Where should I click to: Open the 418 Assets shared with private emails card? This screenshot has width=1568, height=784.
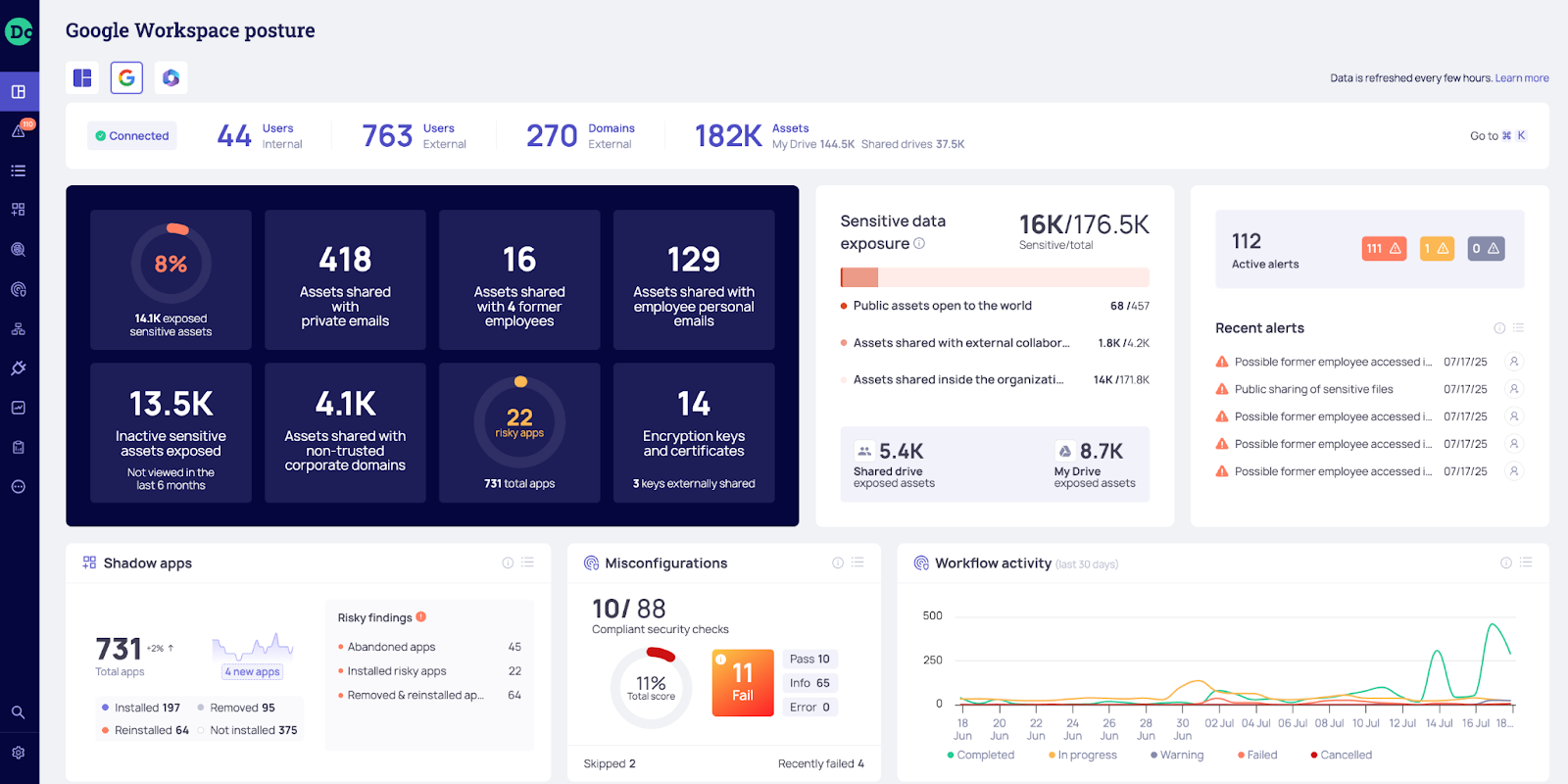point(345,279)
